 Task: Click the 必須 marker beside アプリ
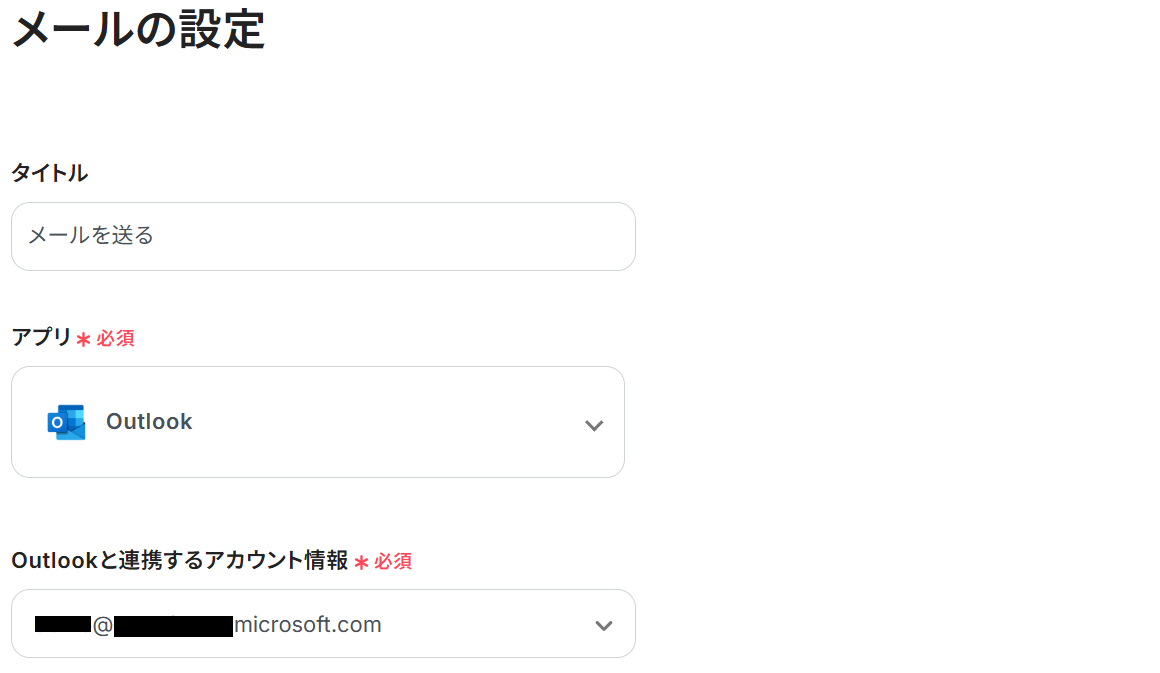[115, 339]
